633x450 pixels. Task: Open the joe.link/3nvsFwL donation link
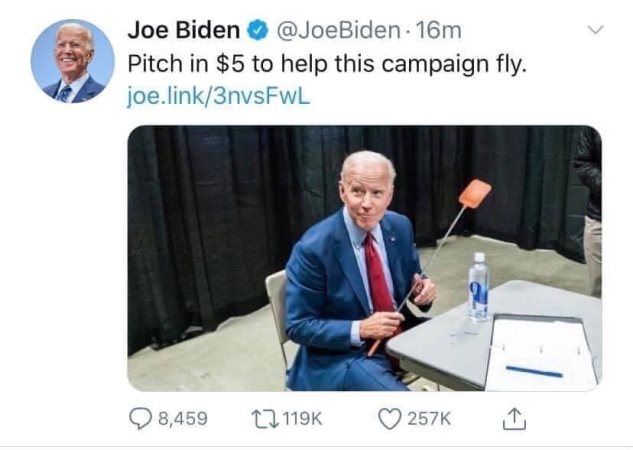tap(219, 96)
